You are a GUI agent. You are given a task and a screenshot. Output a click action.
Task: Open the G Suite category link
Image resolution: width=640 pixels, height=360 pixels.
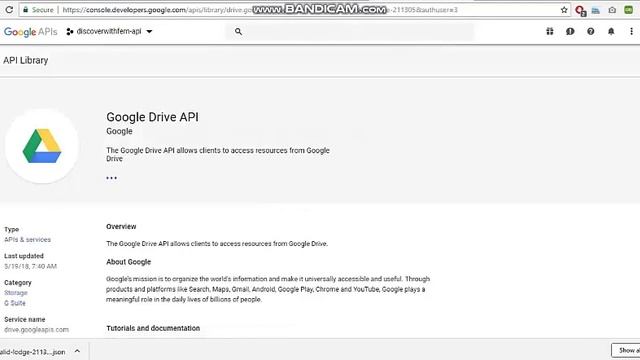coord(15,303)
